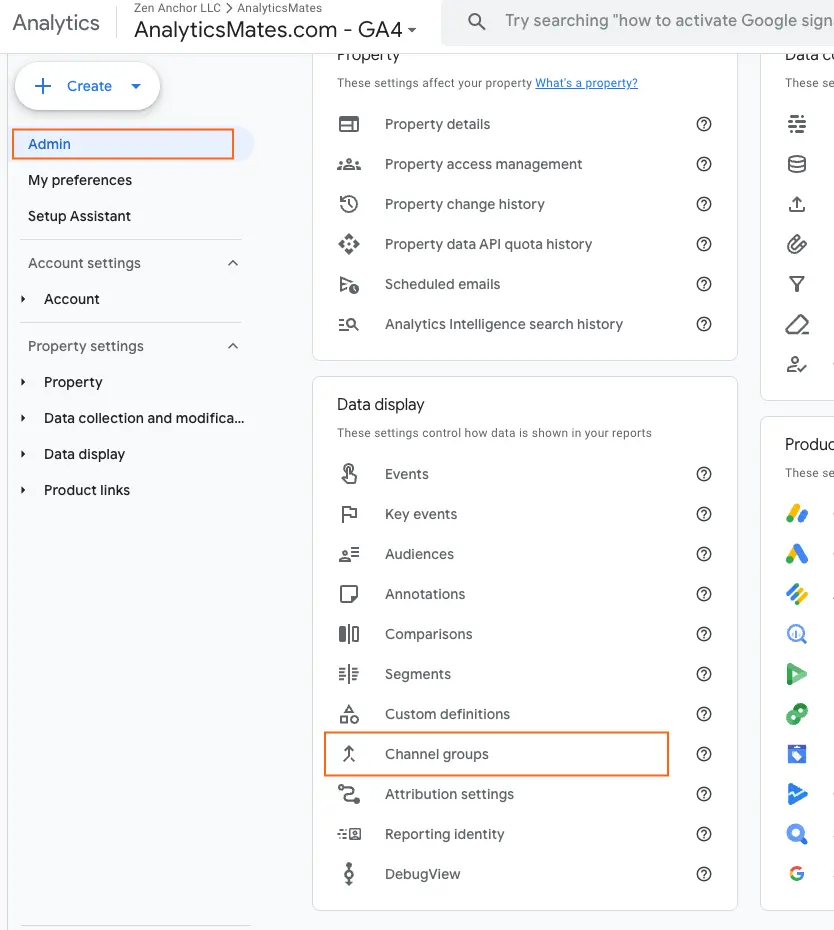Click the AdSense product link icon

click(x=797, y=514)
